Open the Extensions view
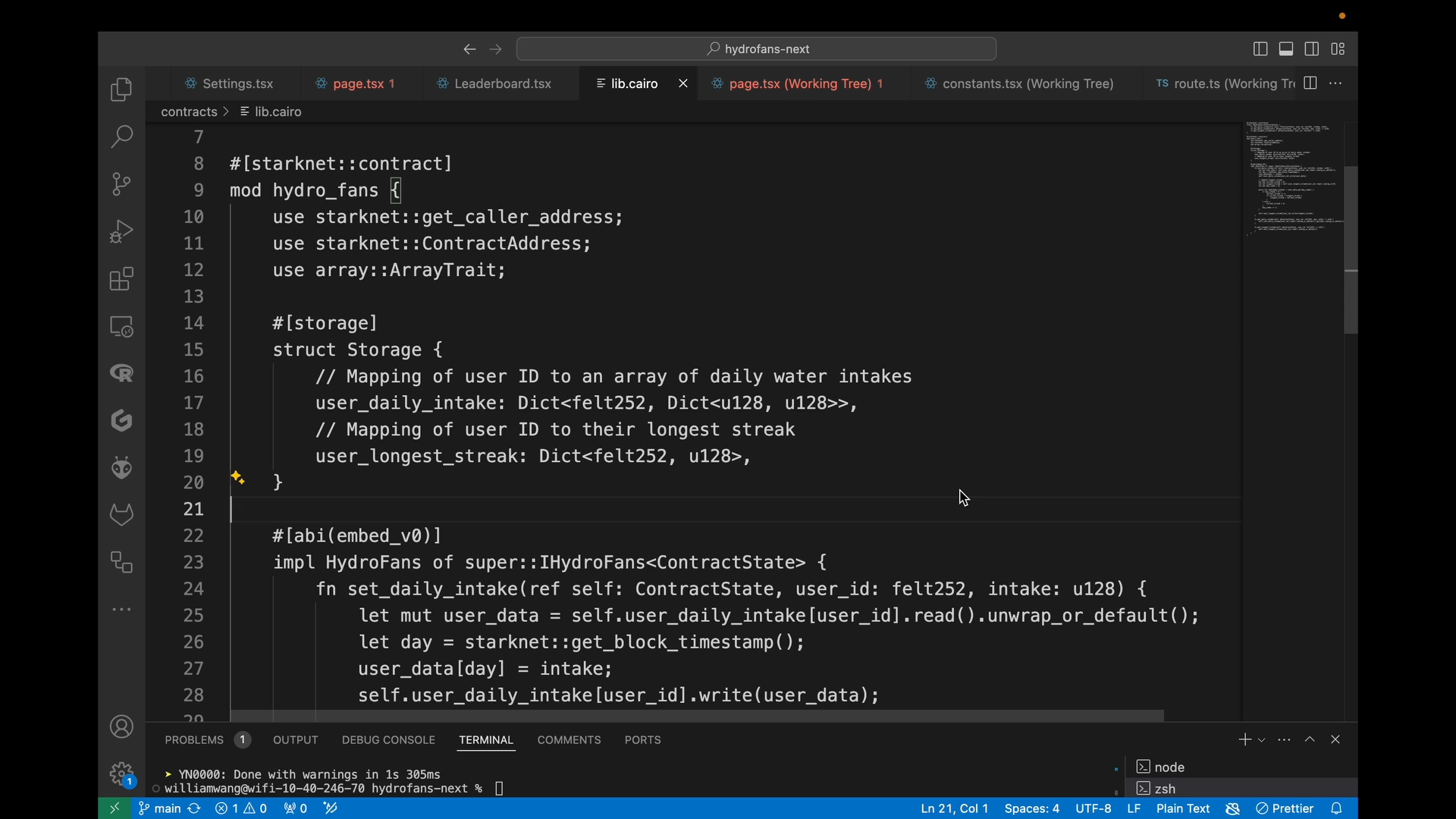Image resolution: width=1456 pixels, height=819 pixels. pos(121,279)
